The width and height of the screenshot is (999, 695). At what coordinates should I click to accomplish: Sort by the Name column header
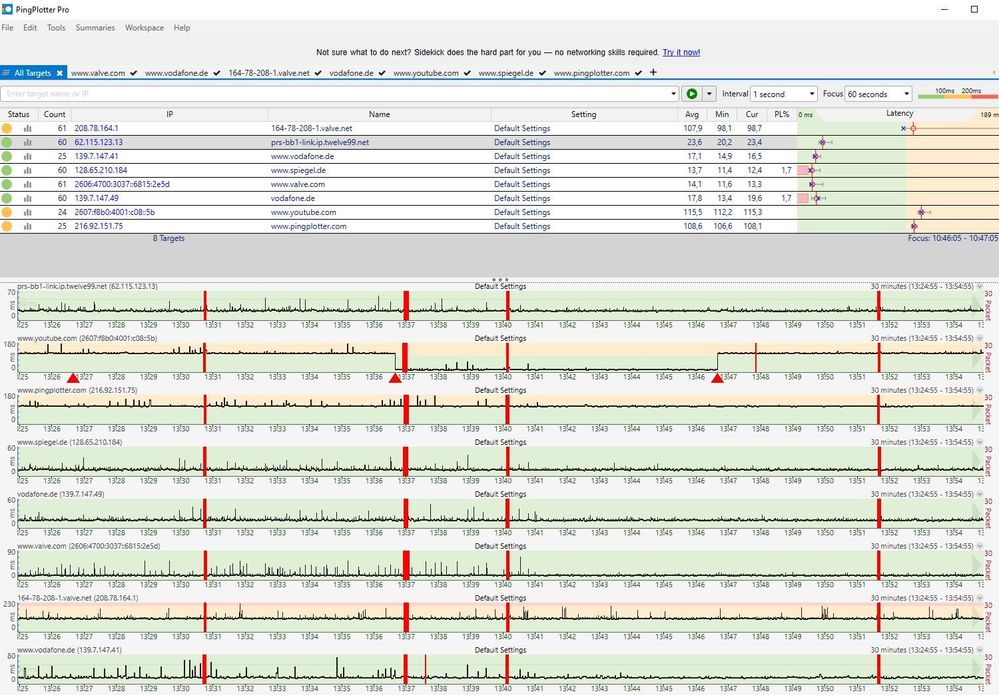pyautogui.click(x=379, y=114)
